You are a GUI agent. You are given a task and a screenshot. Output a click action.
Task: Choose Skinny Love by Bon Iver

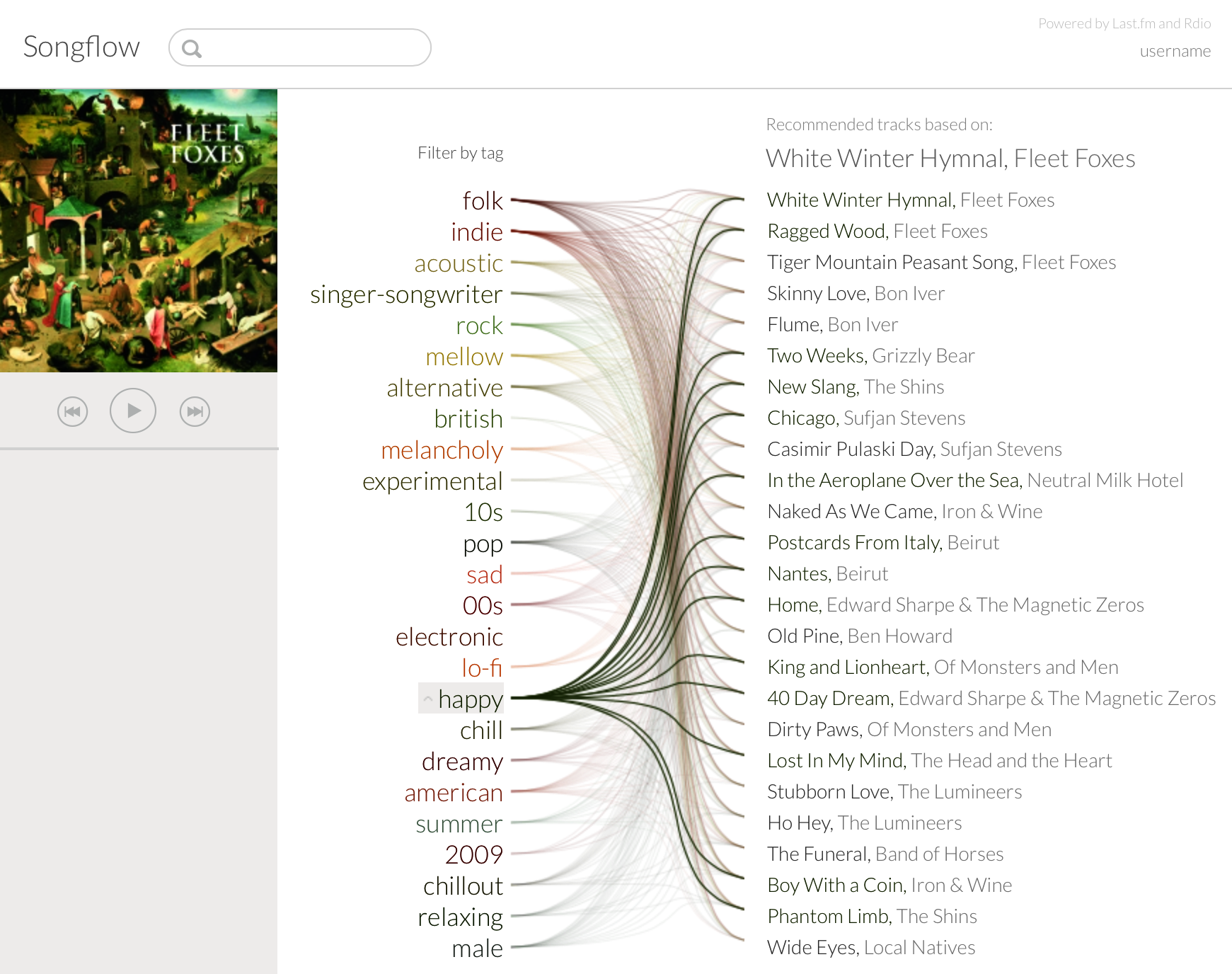tap(856, 294)
